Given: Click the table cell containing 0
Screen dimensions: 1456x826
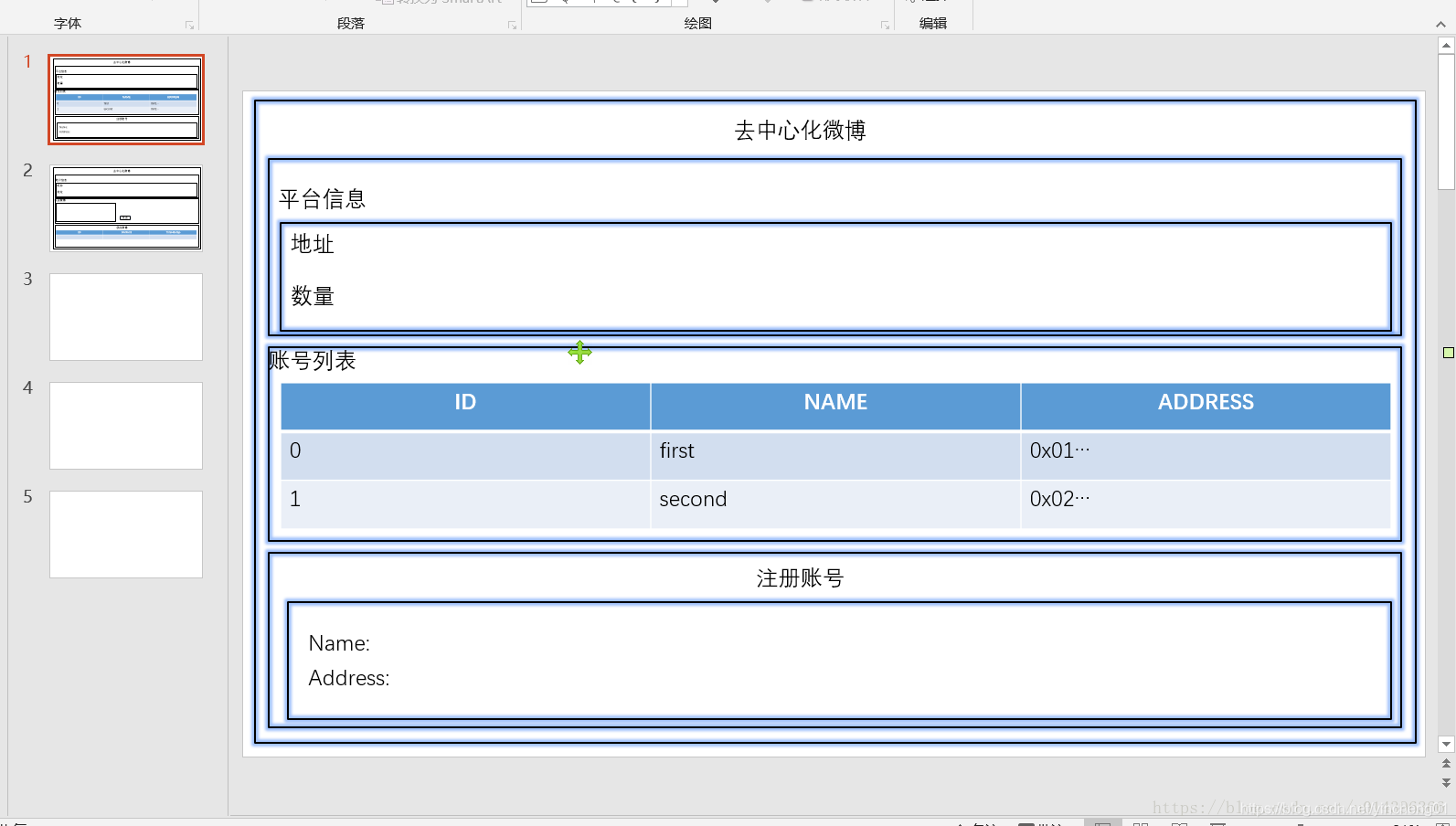Looking at the screenshot, I should click(465, 455).
